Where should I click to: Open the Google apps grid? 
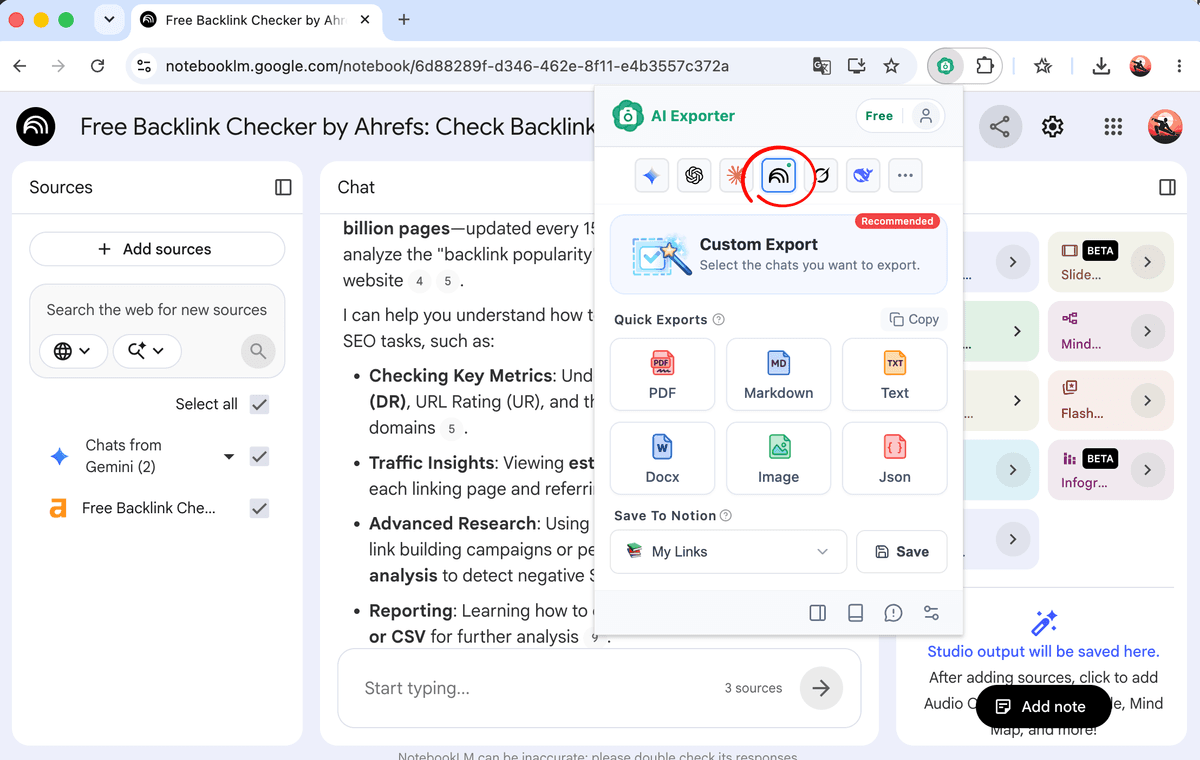[x=1113, y=127]
